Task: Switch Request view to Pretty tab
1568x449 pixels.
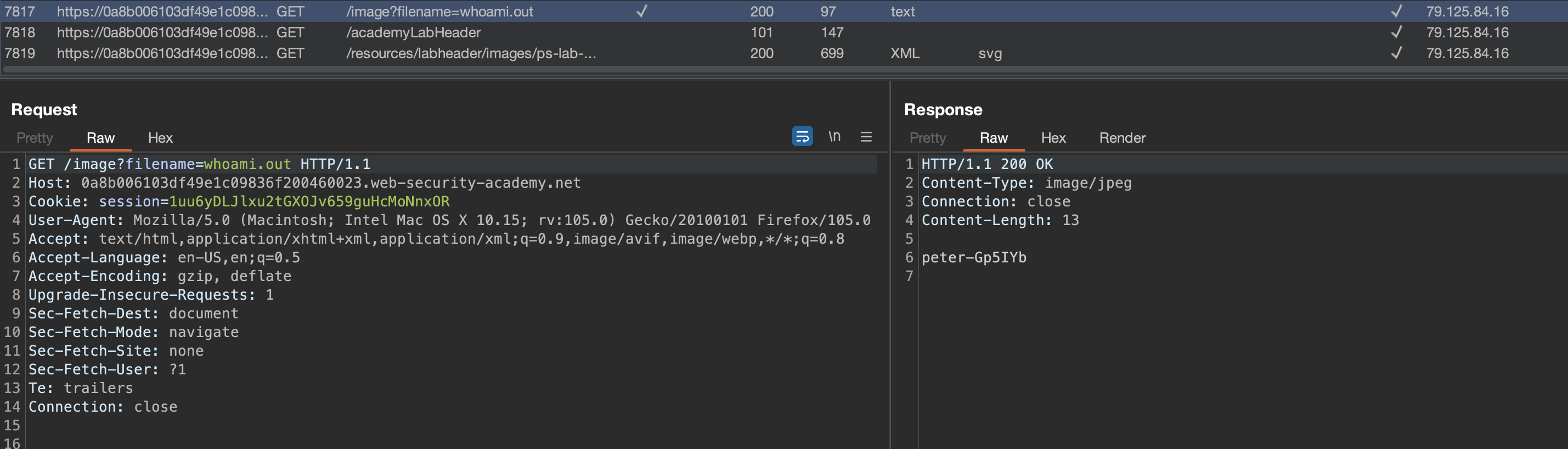Action: pyautogui.click(x=35, y=138)
